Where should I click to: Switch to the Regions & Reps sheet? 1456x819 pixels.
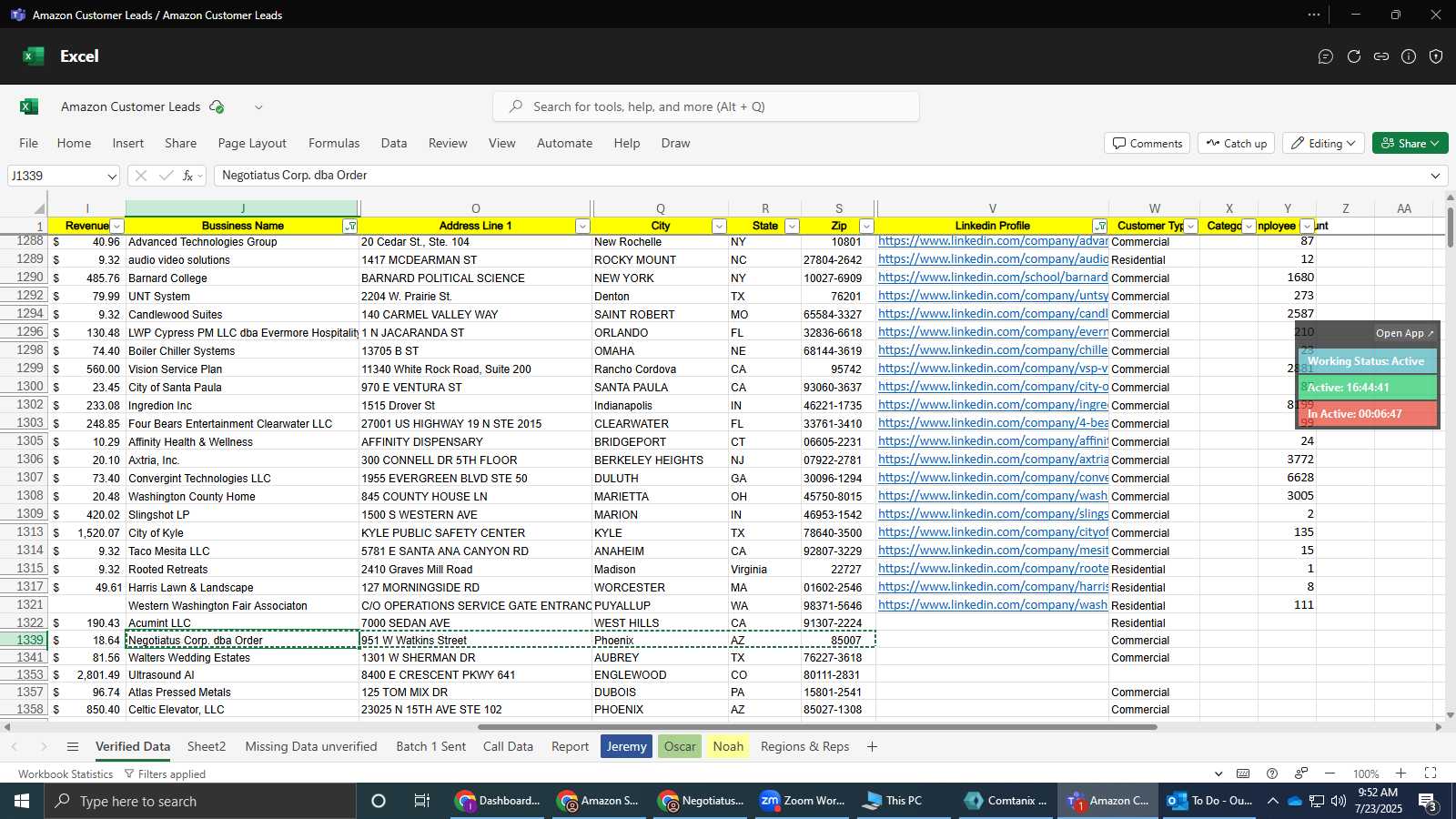pos(804,746)
